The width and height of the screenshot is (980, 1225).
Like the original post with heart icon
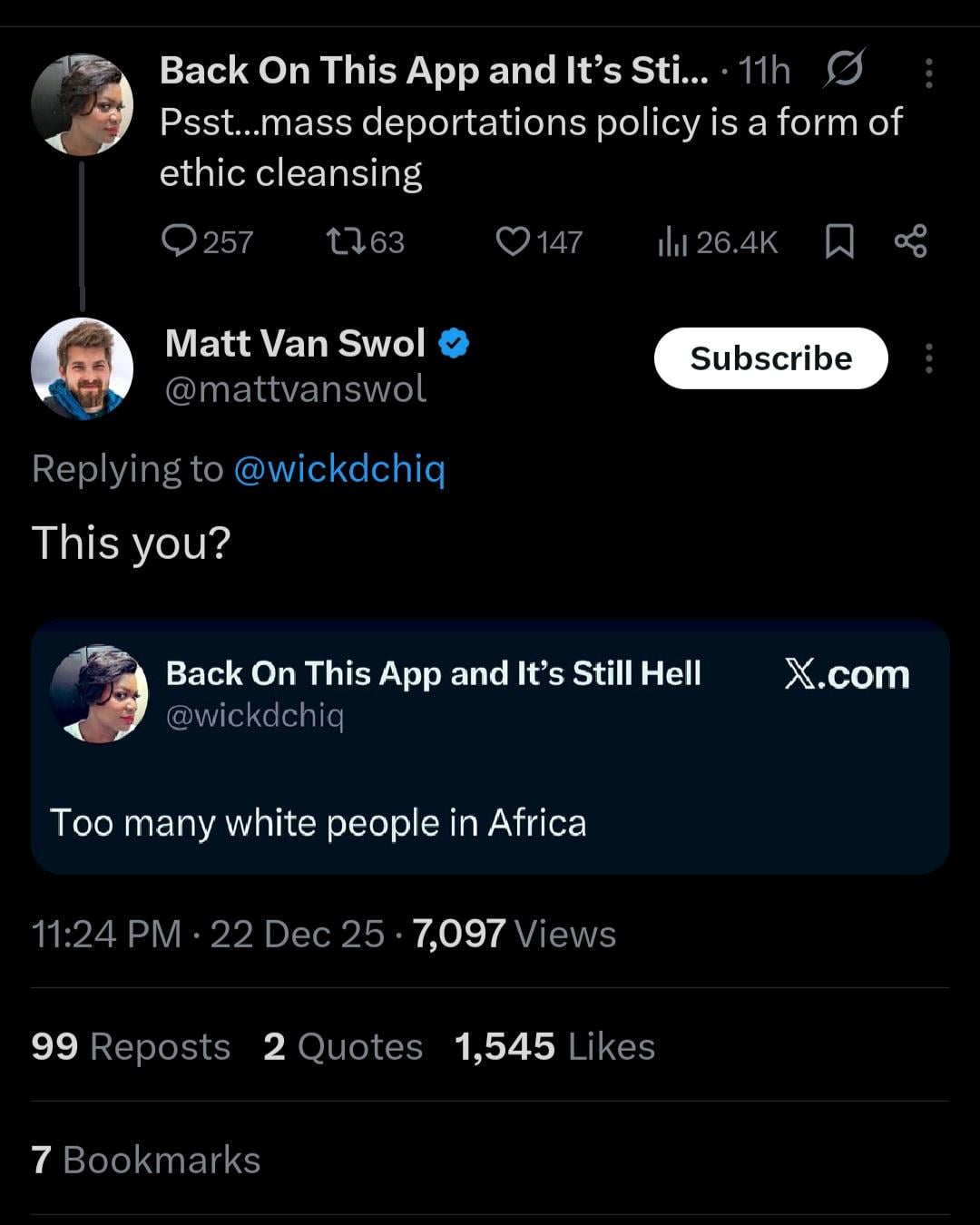tap(538, 241)
